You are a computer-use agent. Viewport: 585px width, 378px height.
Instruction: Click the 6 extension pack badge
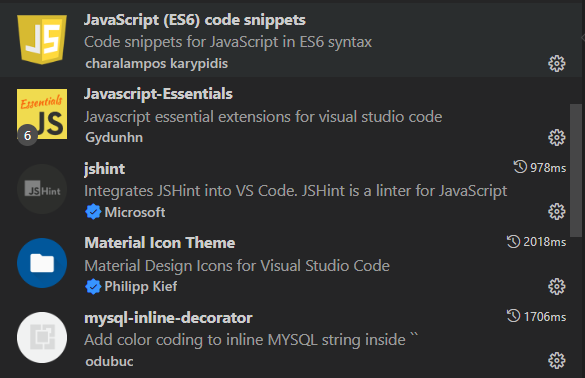pos(28,136)
